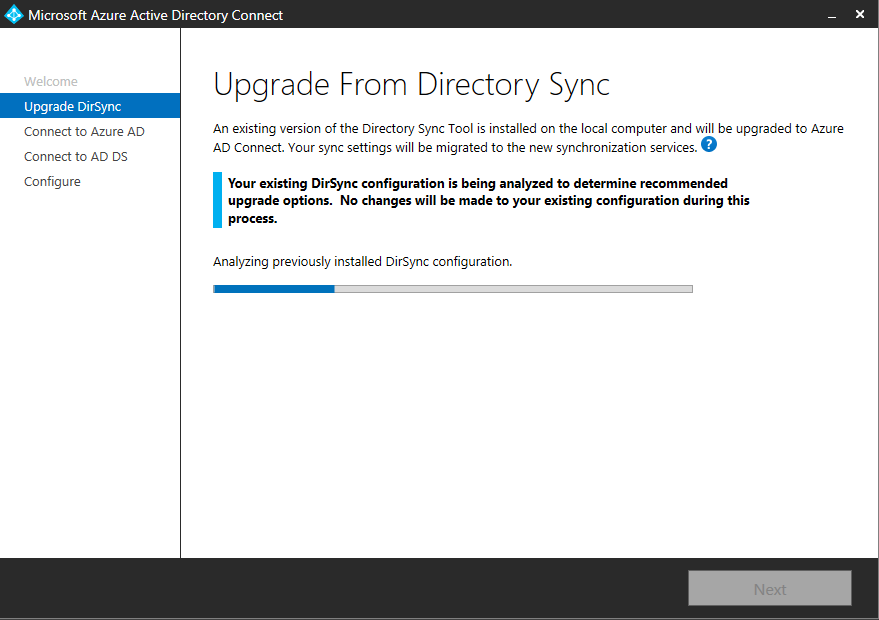Click the Analyzing previously installed DirSync status text
The width and height of the screenshot is (879, 620).
362,262
